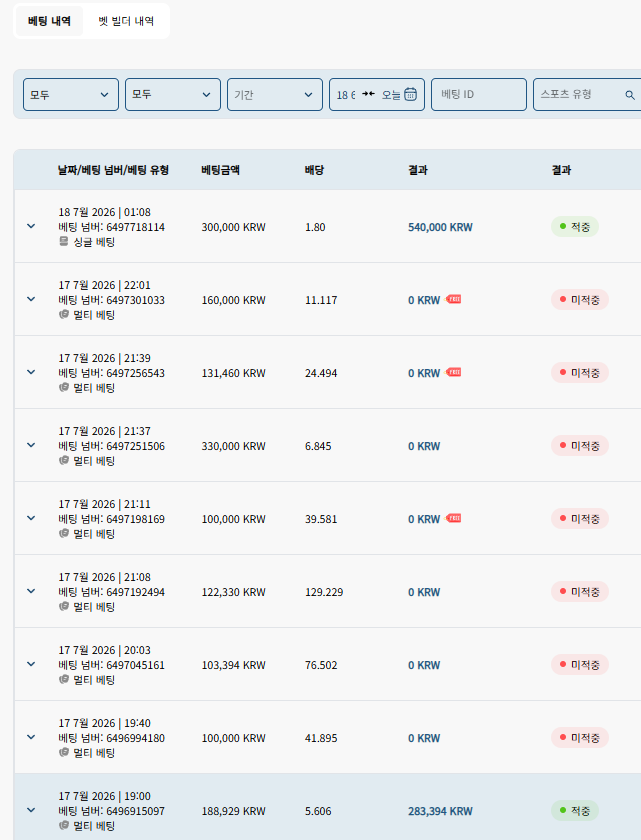The image size is (641, 840).
Task: Click the 330,000 KRW bet amount
Action: [x=233, y=446]
